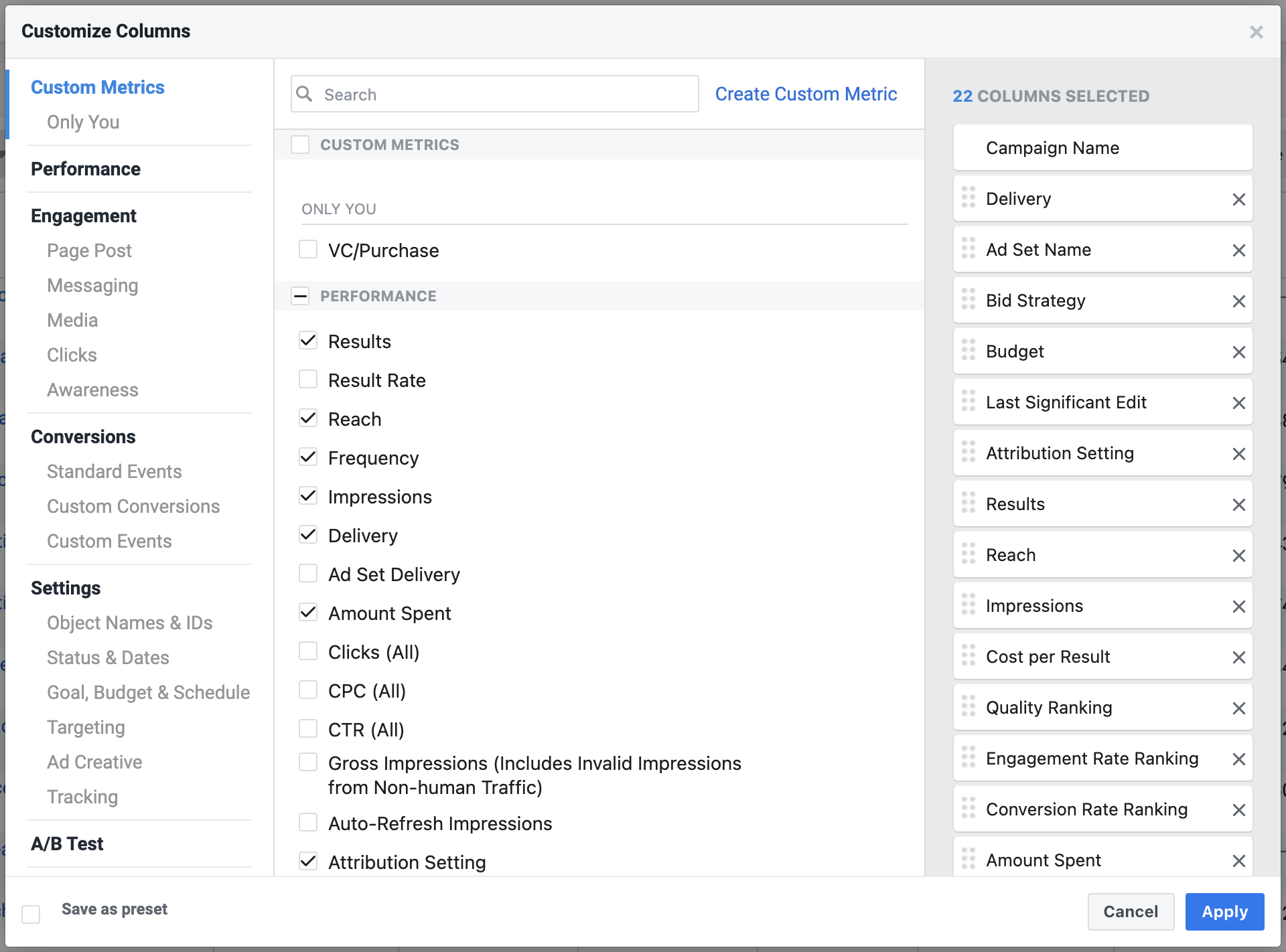Click Create Custom Metric link
The height and width of the screenshot is (952, 1286).
pyautogui.click(x=806, y=94)
